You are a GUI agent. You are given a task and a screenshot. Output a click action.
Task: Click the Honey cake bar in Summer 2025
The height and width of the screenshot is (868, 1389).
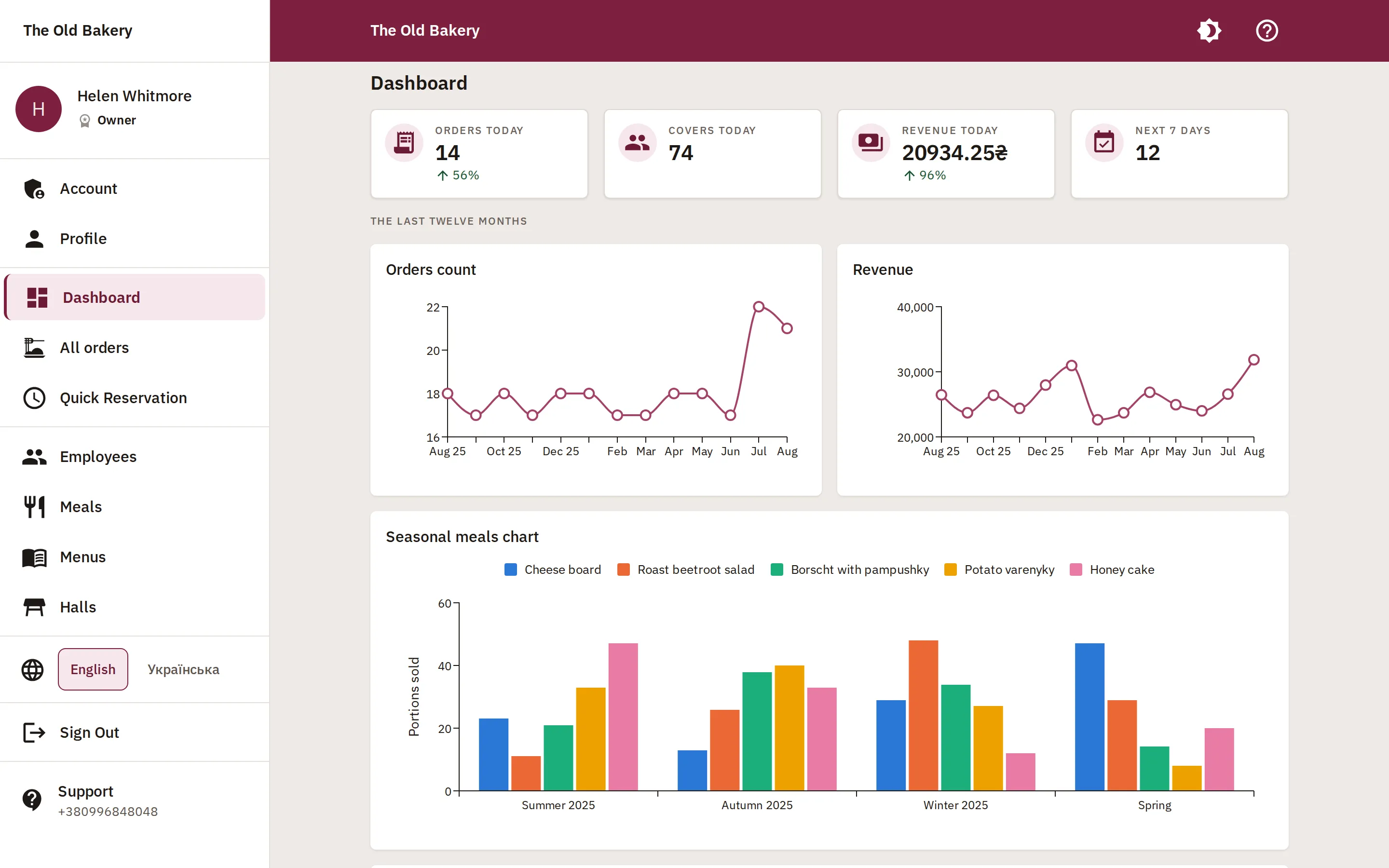point(623,717)
